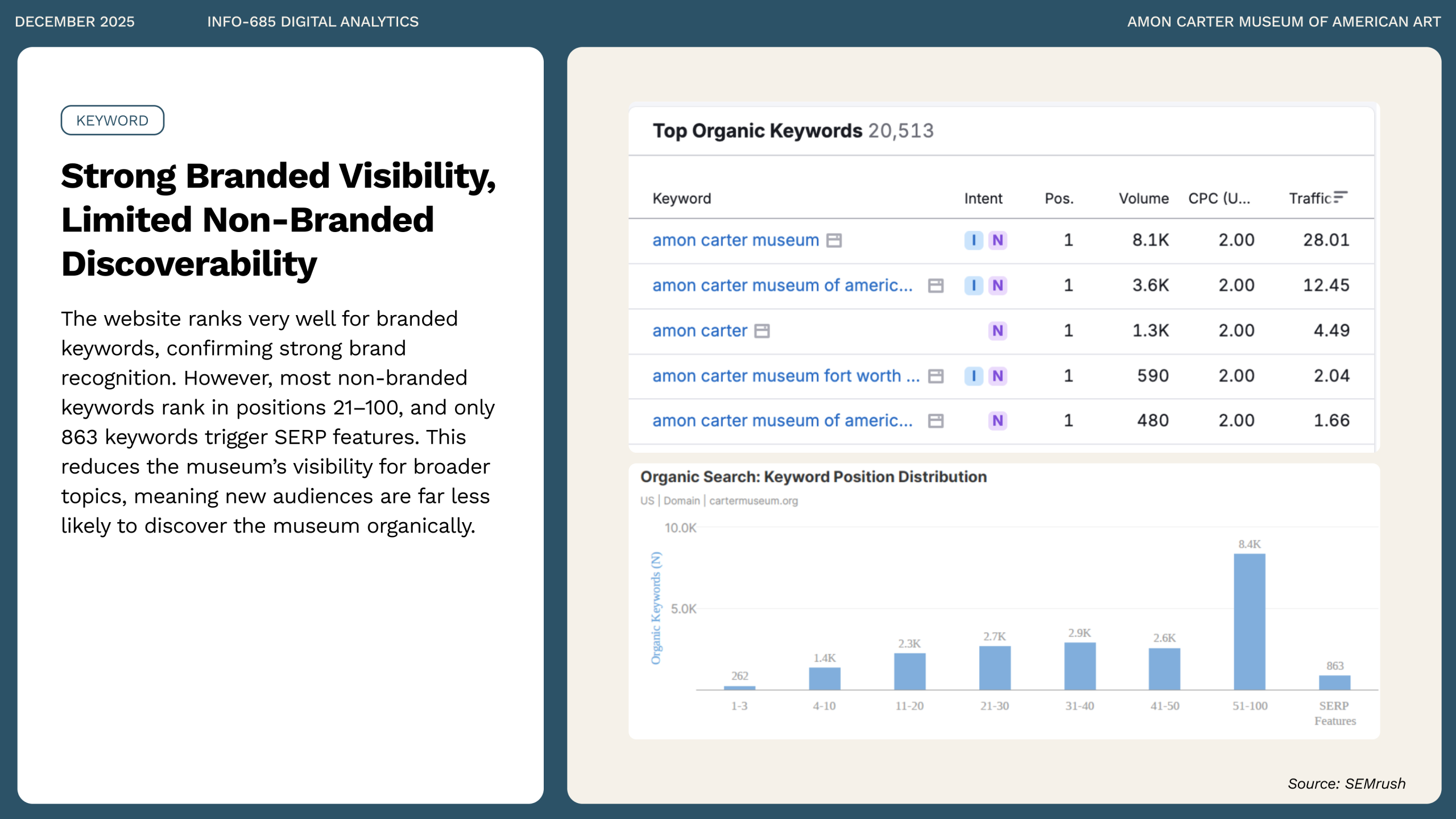Click SERP icon in the 3.6K volume row
The image size is (1456, 819).
[936, 286]
